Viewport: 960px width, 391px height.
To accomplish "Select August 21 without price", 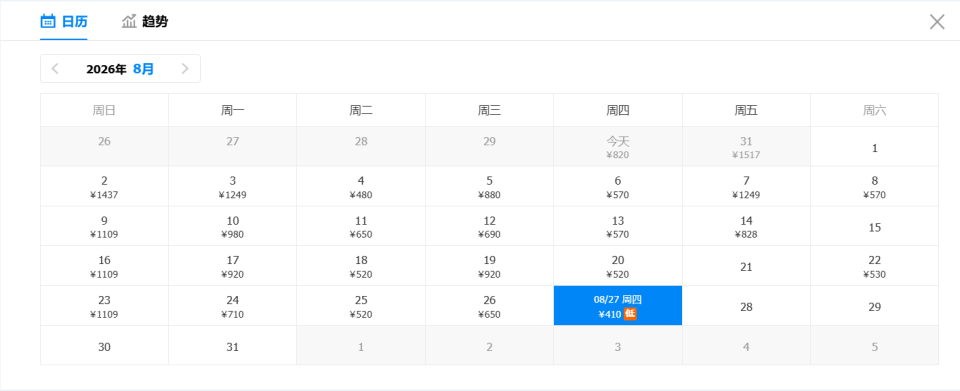I will [746, 266].
